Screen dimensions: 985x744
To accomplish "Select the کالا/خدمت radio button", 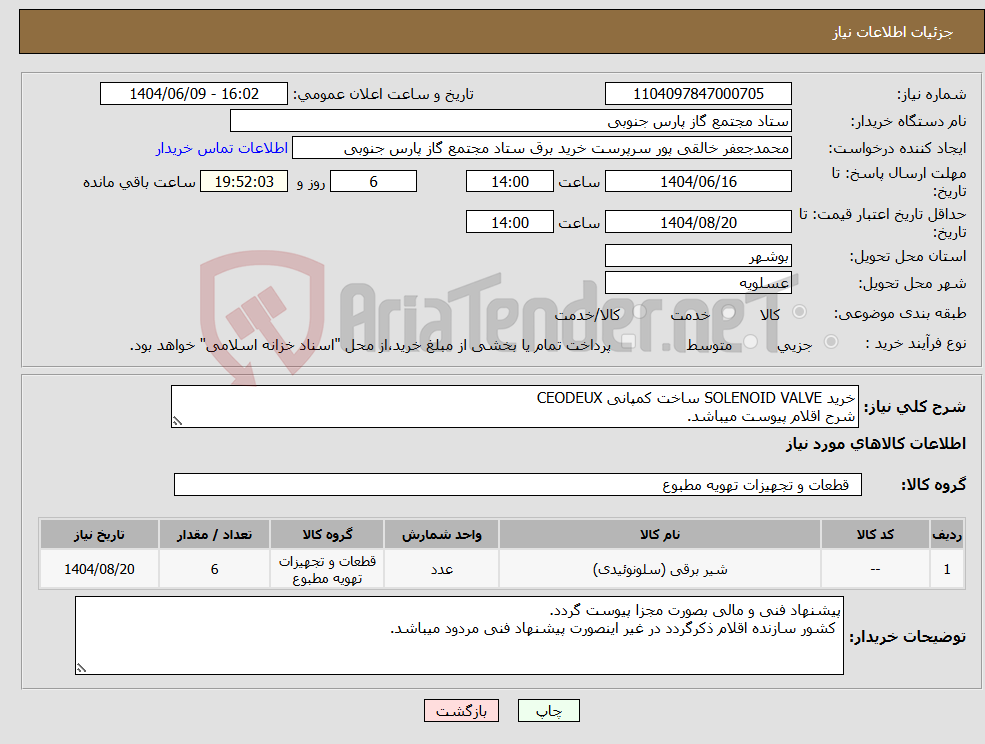I will 639,312.
